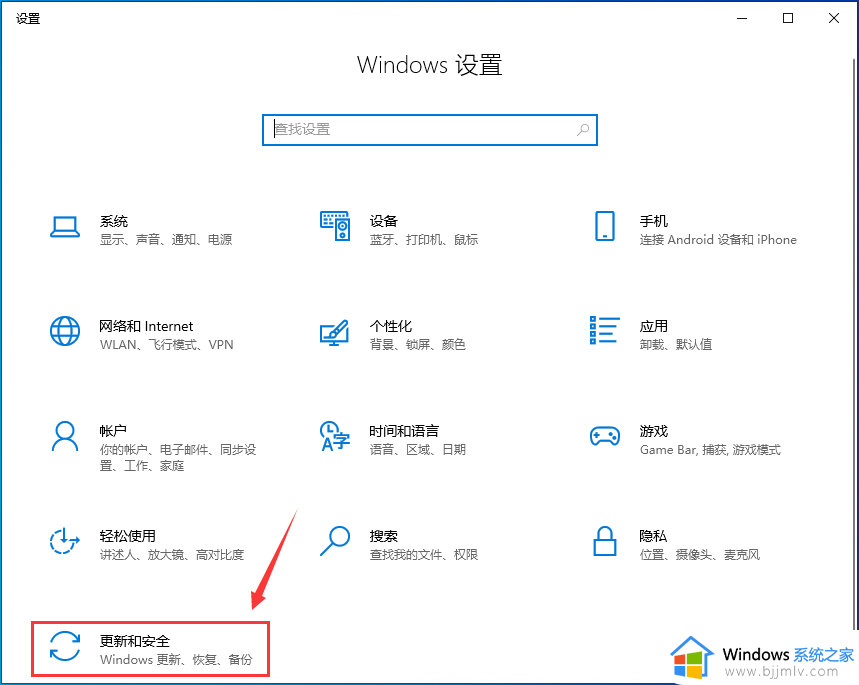Click the 语音、区域、日期 description
The image size is (859, 685).
pos(417,449)
